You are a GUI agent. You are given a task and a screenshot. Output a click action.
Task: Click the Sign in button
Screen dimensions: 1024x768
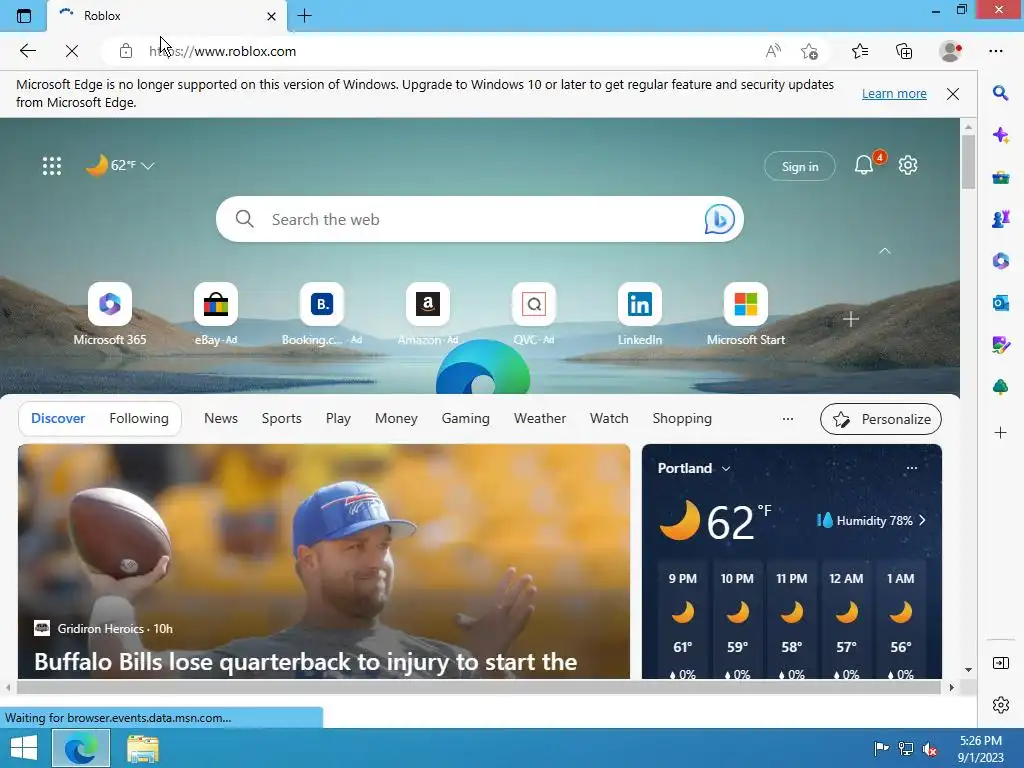click(x=800, y=167)
